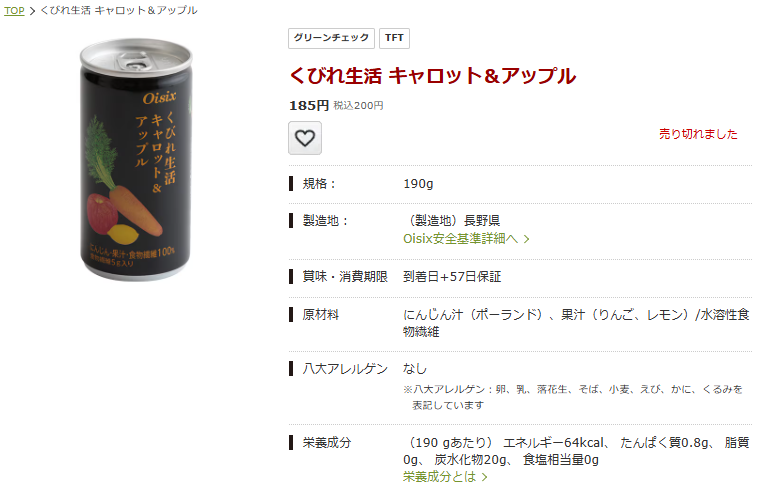
Task: Click the heart favorite icon
Action: click(305, 138)
